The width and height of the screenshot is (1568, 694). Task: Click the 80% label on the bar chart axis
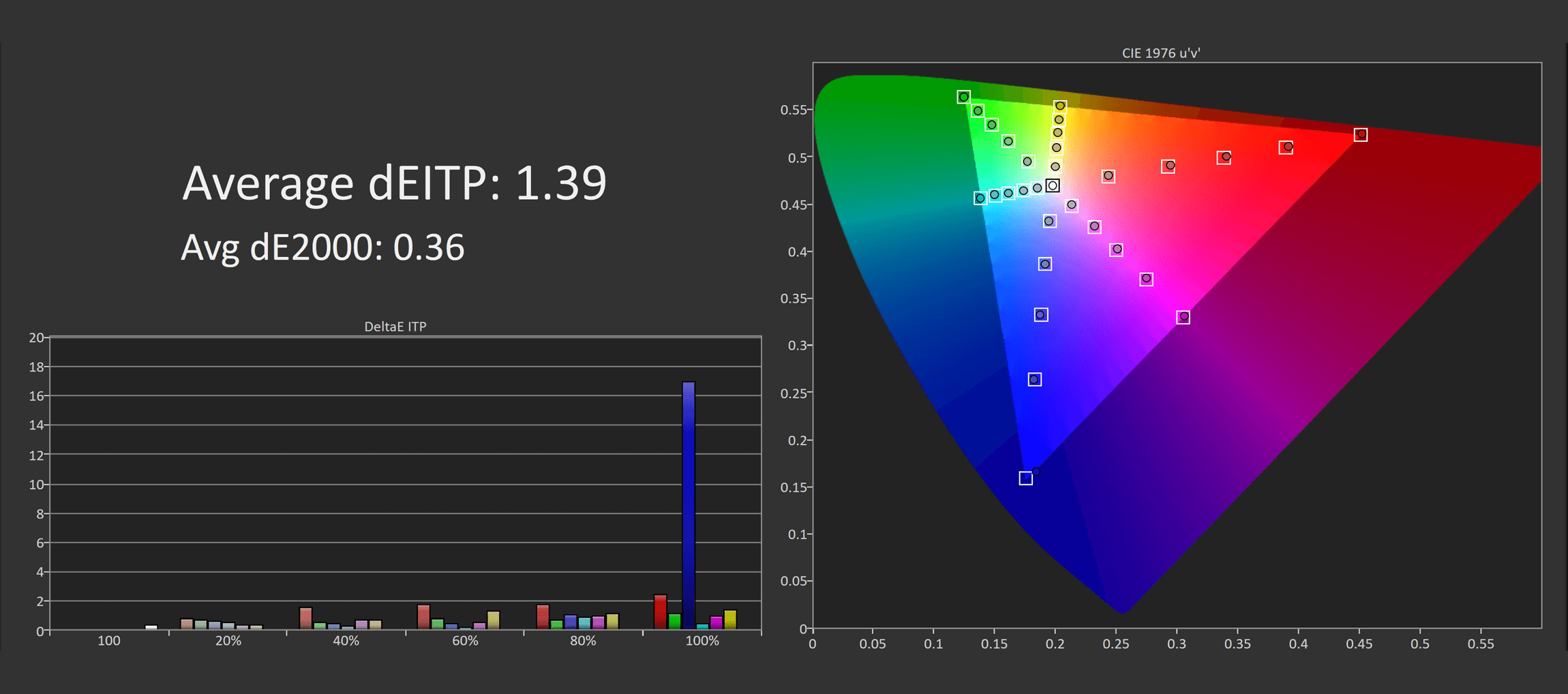coord(583,641)
